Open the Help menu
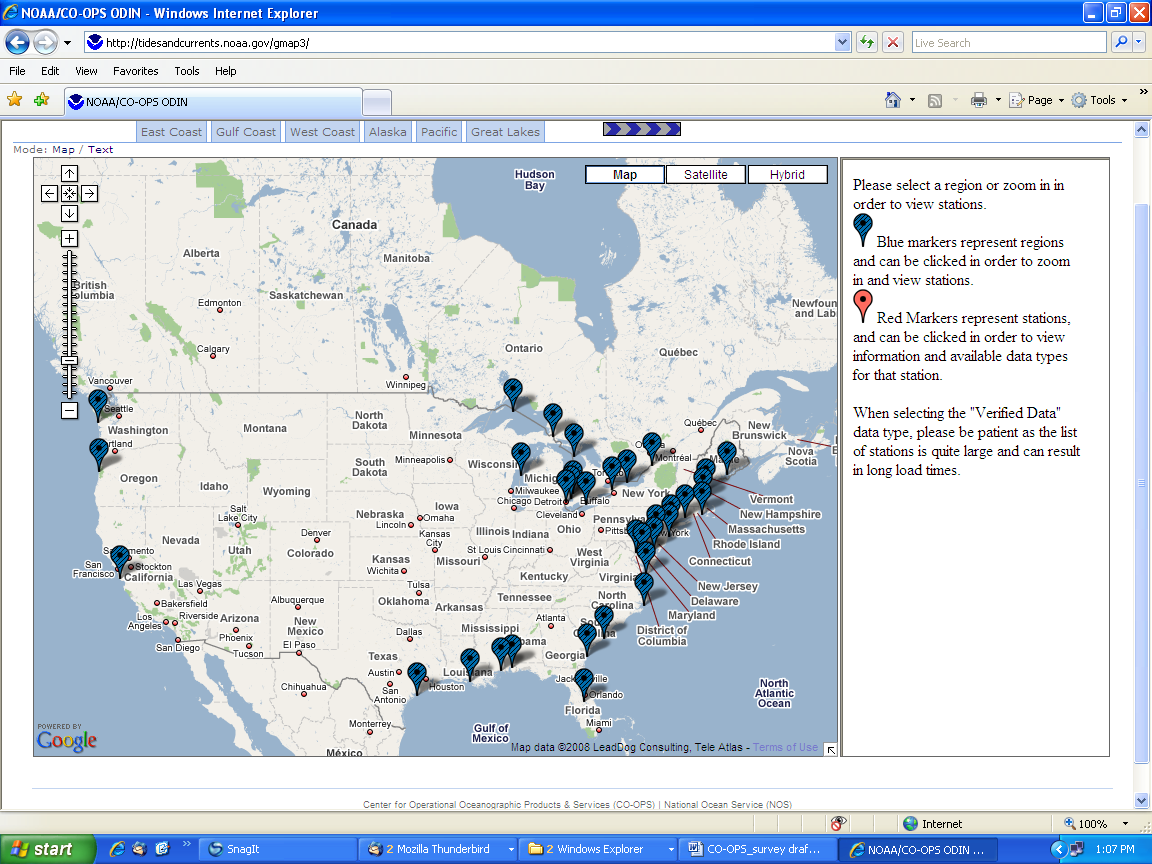 coord(226,71)
